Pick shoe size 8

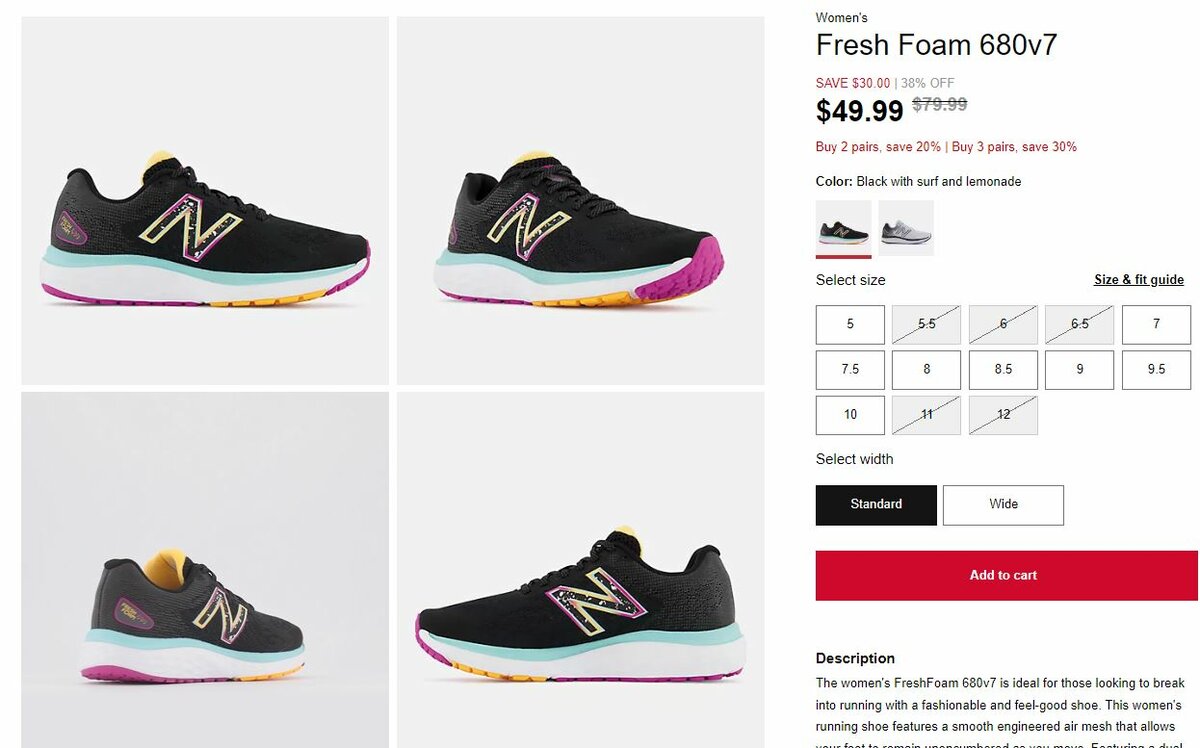(x=926, y=370)
